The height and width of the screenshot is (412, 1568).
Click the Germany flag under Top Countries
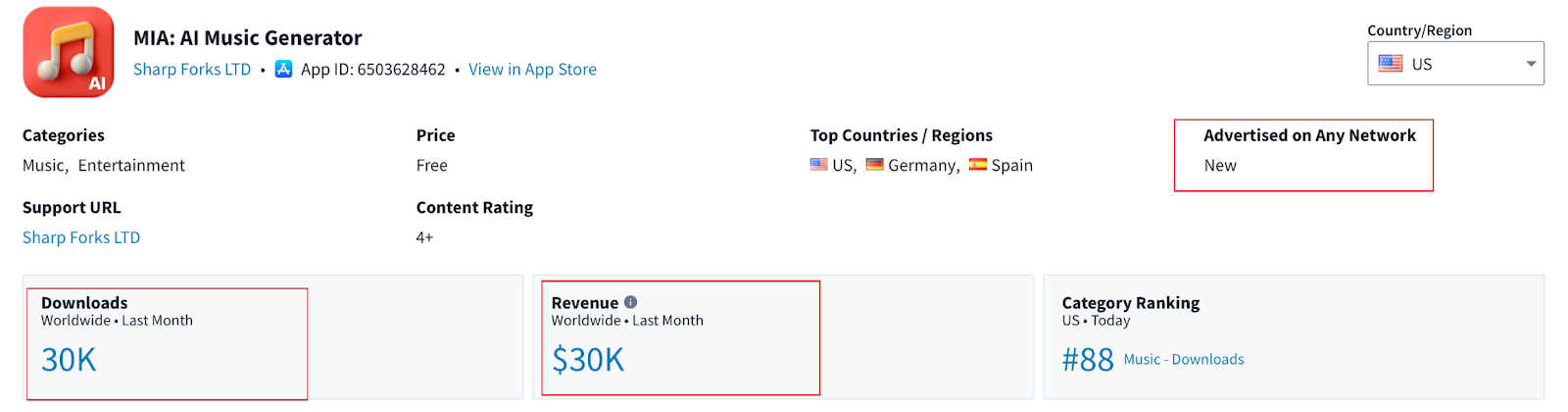pyautogui.click(x=875, y=165)
